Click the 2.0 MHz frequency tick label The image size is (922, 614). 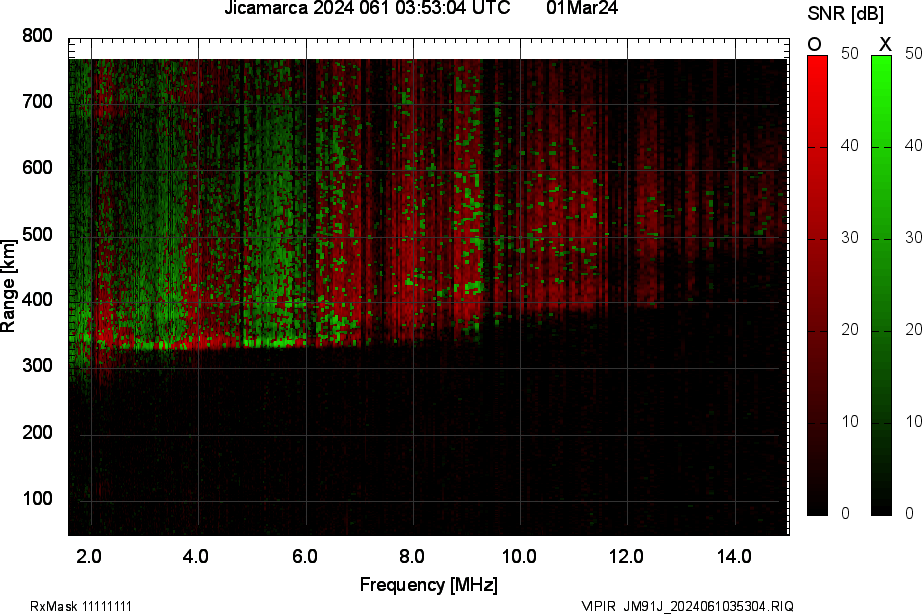pyautogui.click(x=90, y=556)
